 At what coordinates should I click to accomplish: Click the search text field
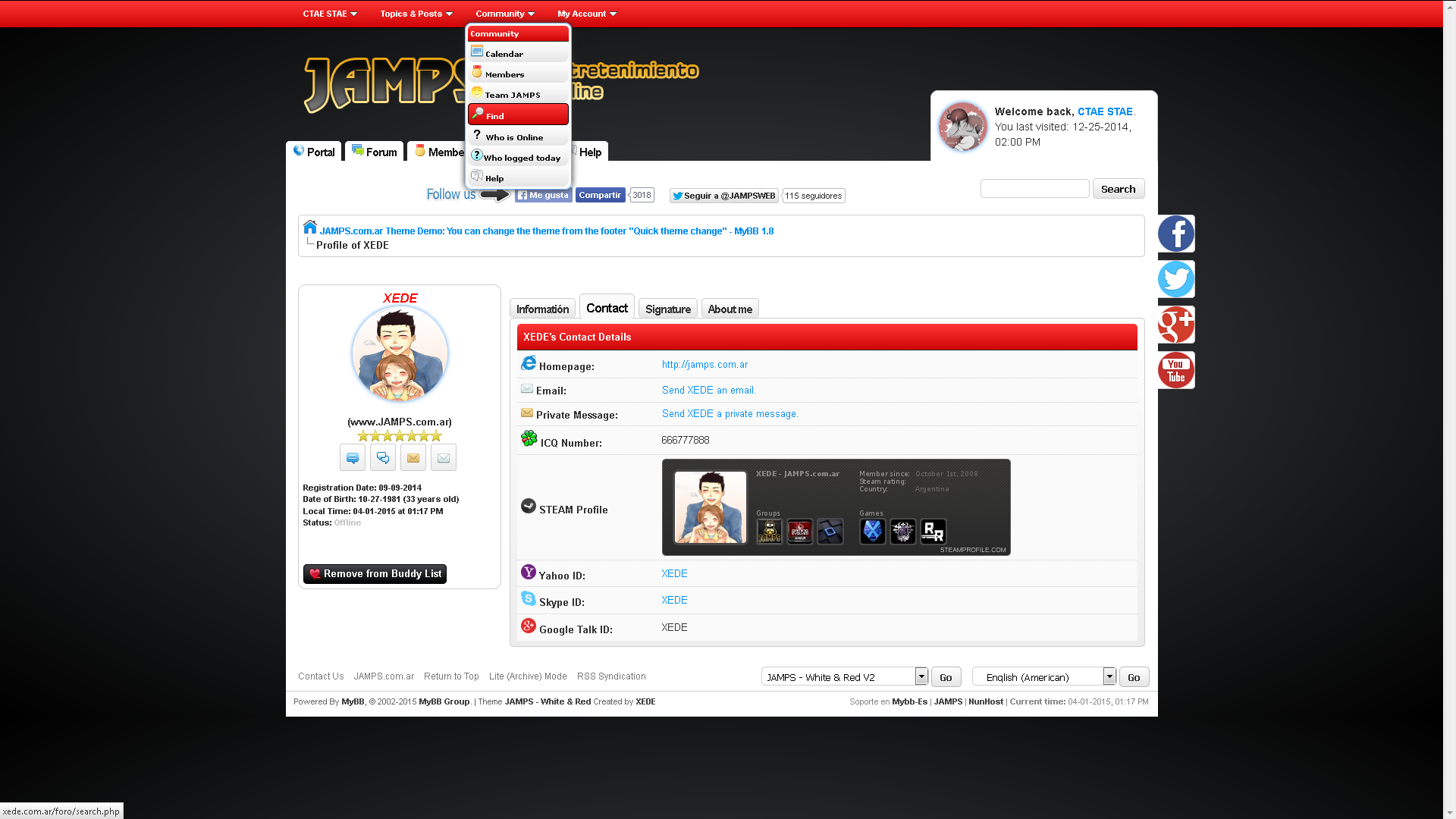pyautogui.click(x=1034, y=189)
